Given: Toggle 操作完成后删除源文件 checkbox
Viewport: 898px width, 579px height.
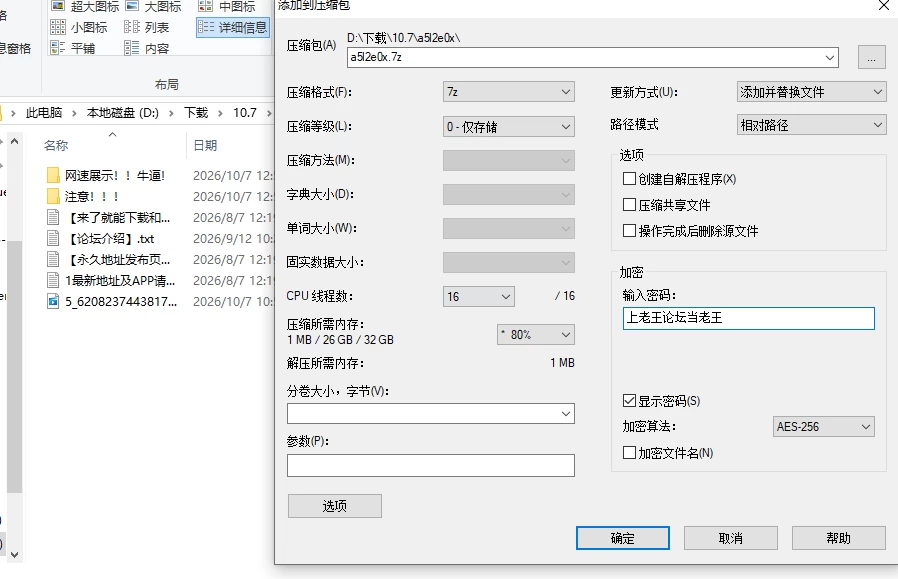Looking at the screenshot, I should click(x=629, y=230).
